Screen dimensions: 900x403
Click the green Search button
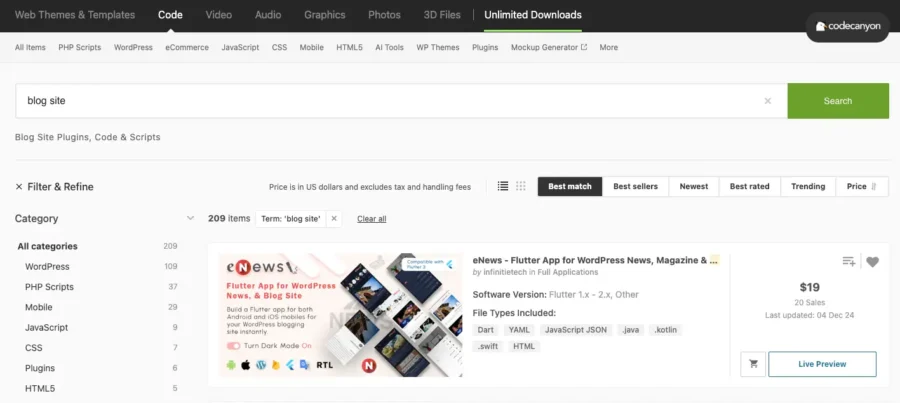(838, 101)
